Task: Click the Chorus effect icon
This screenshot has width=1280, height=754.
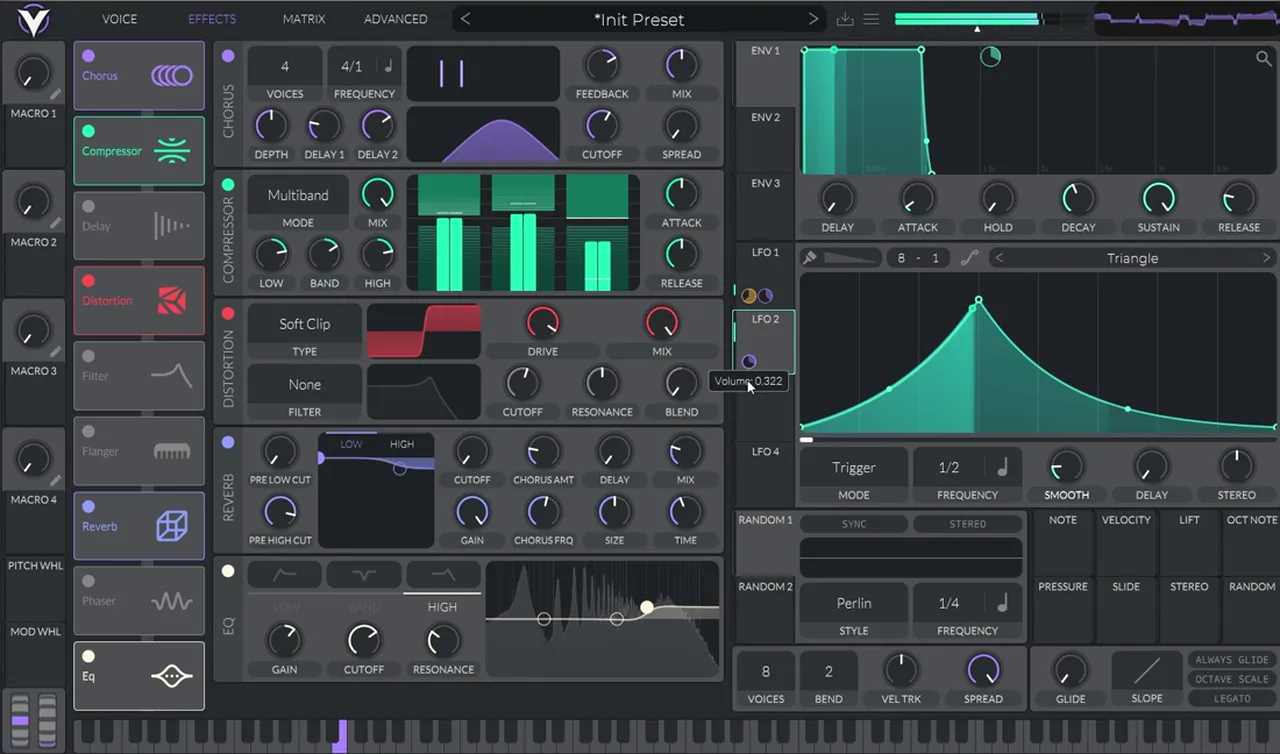Action: point(172,75)
